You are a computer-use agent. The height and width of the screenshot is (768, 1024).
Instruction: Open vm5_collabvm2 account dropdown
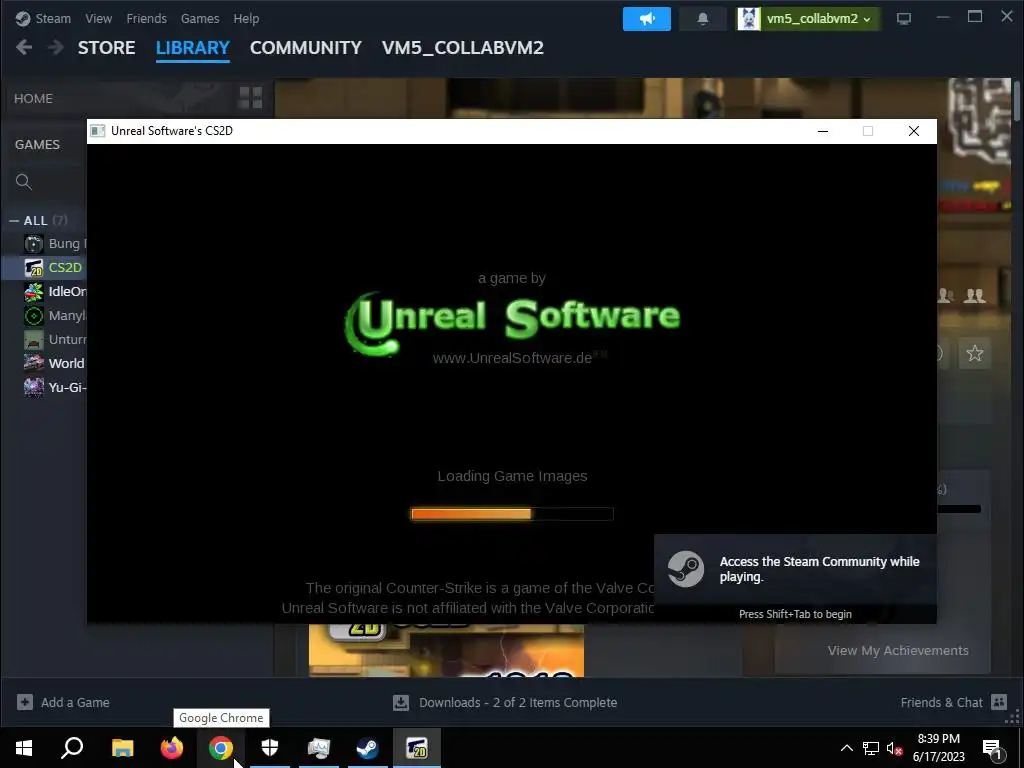[808, 19]
